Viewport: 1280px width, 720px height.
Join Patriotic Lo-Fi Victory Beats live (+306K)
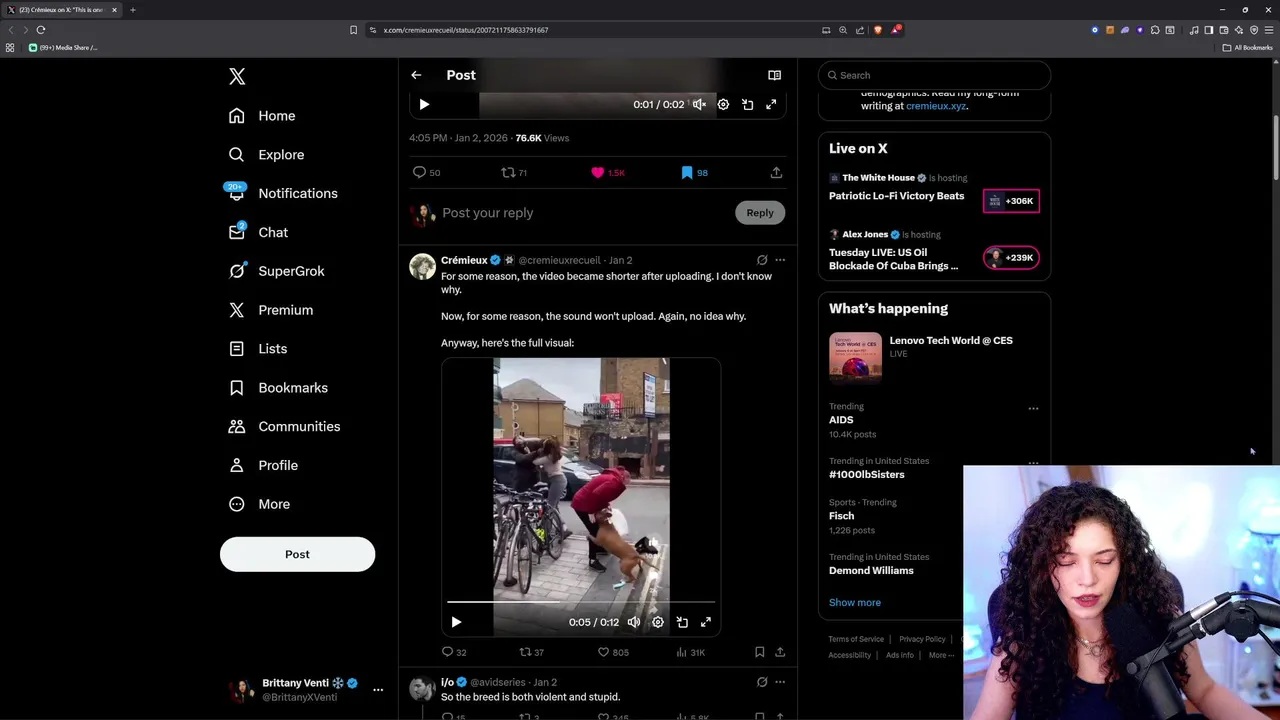[x=1011, y=201]
